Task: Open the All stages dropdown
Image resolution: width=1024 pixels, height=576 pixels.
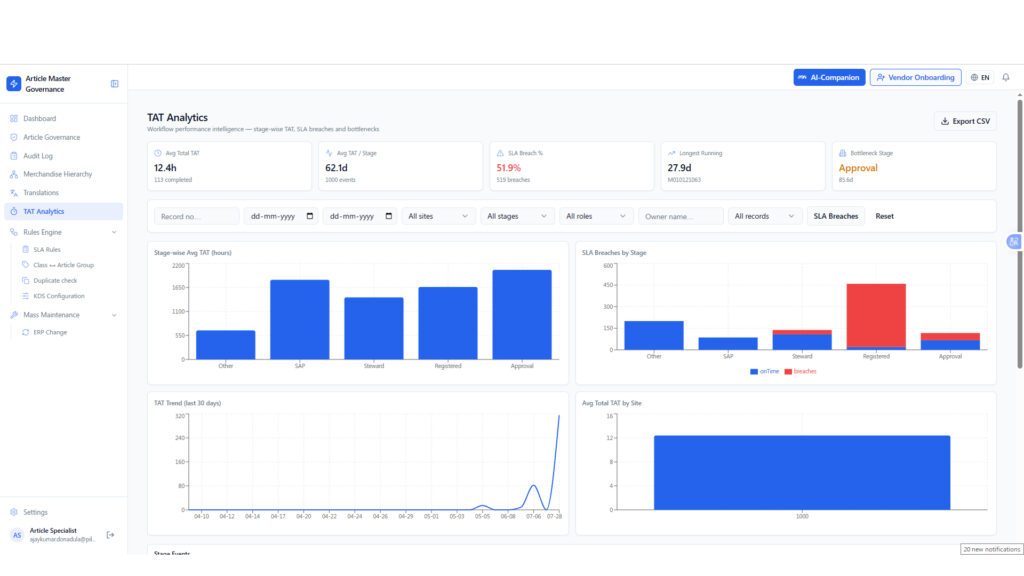Action: [517, 216]
